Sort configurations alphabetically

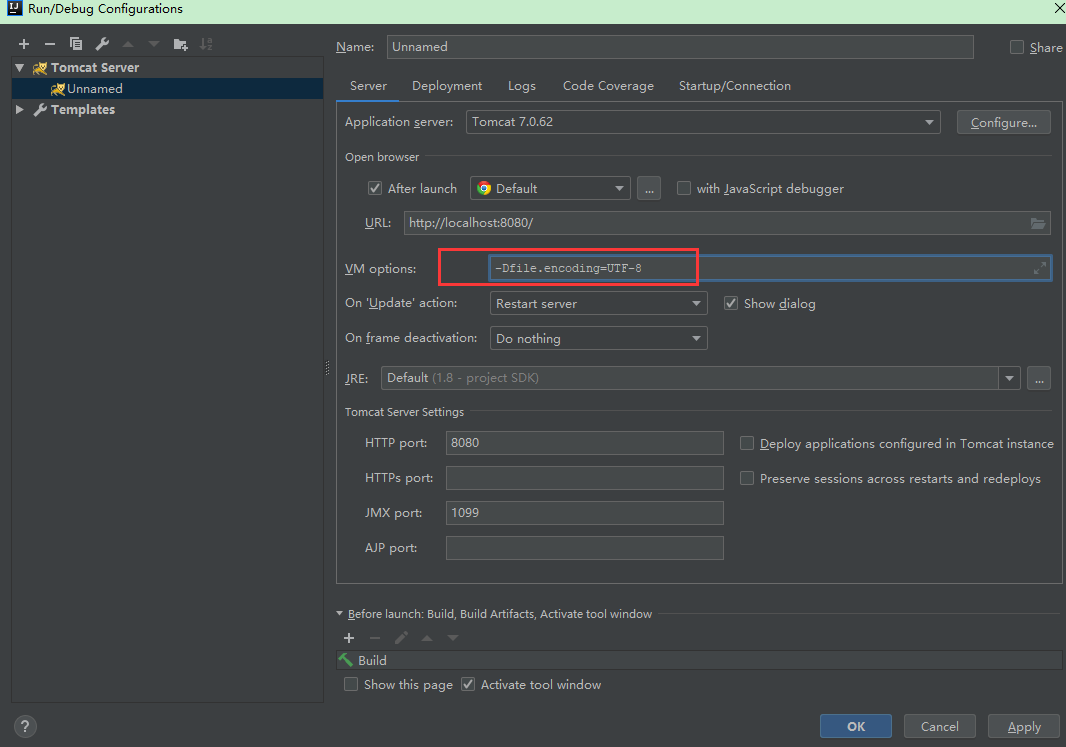206,44
